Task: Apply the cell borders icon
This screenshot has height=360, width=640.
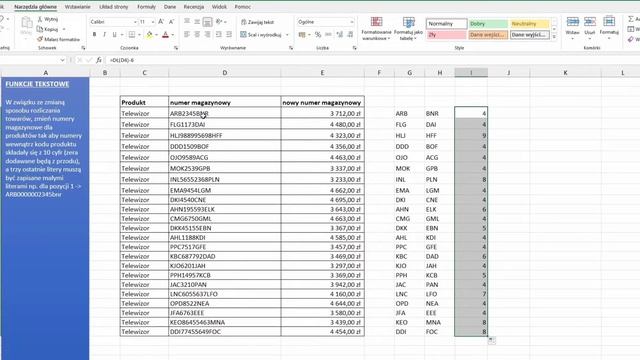Action: tap(132, 35)
